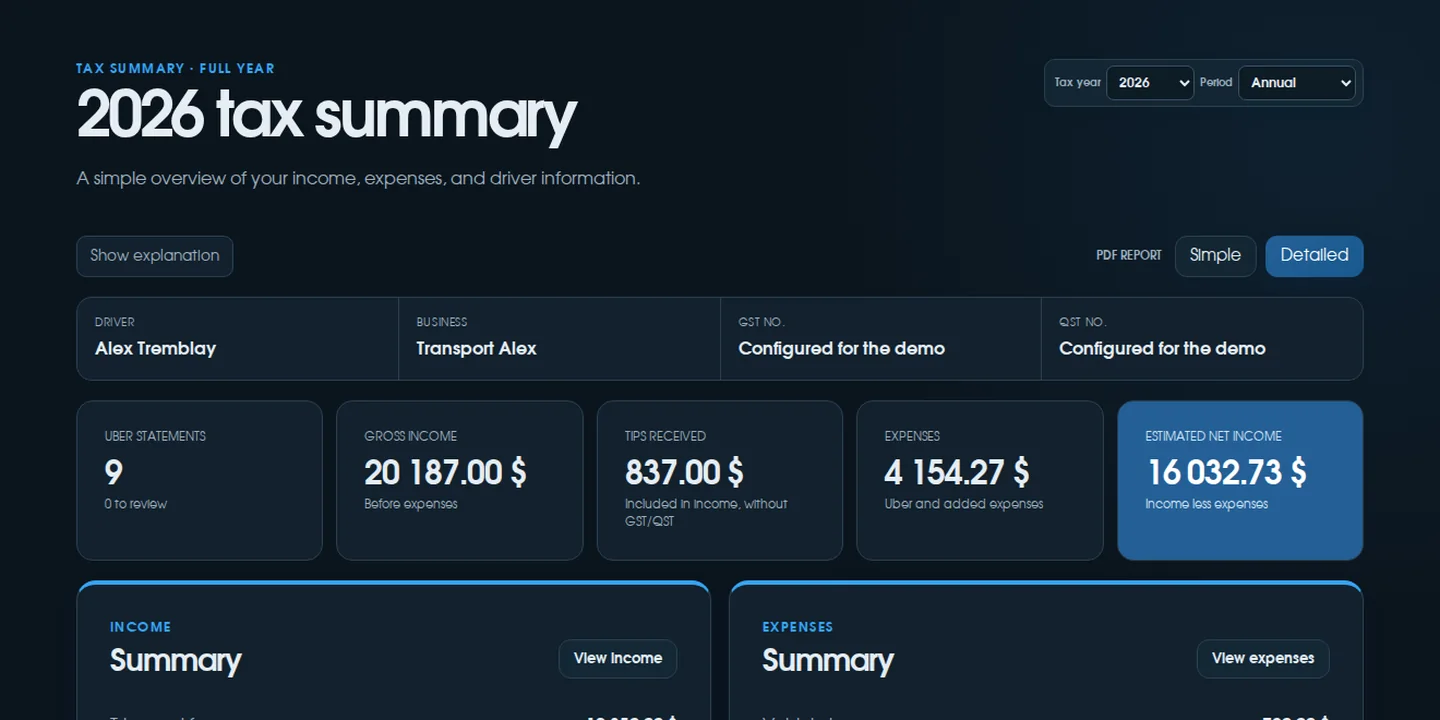Click the QST No. Configured for the demo value

click(x=1162, y=349)
